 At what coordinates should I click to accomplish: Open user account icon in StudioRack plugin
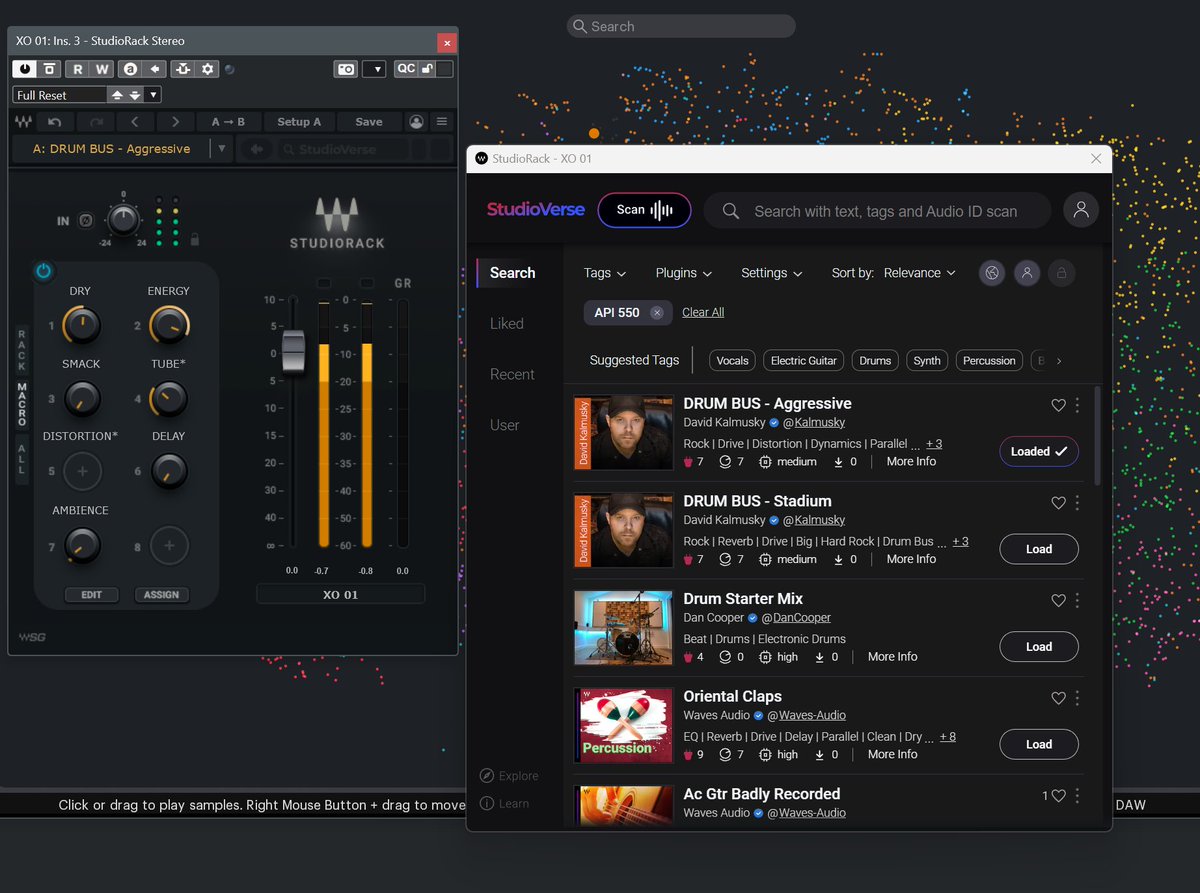(416, 122)
